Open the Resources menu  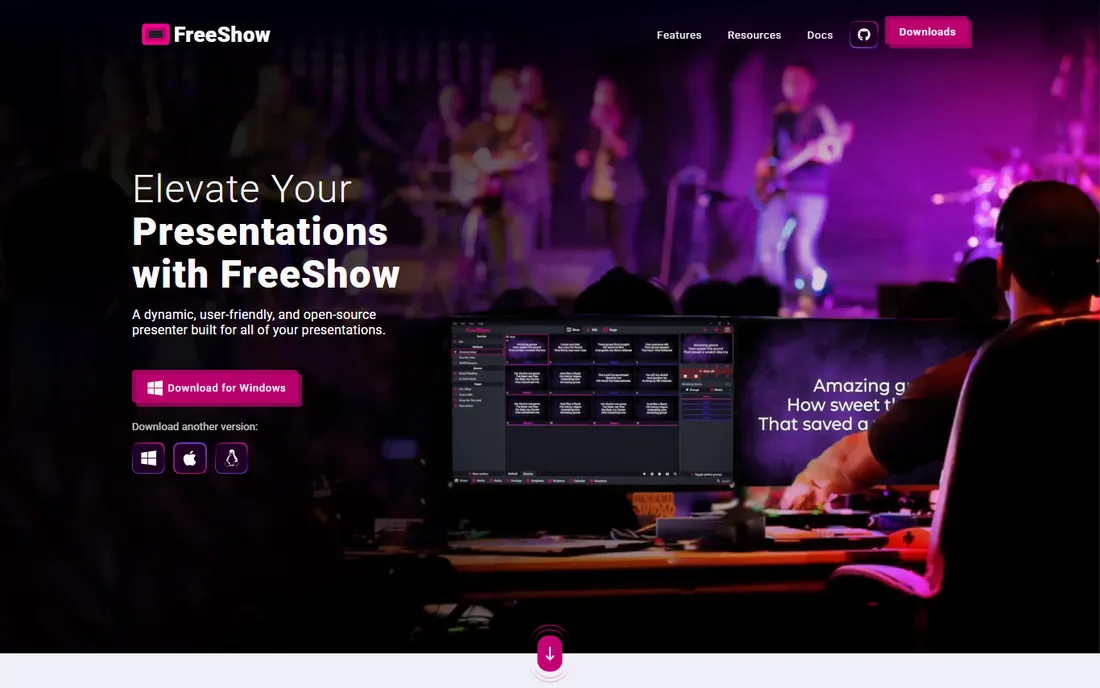click(x=754, y=35)
